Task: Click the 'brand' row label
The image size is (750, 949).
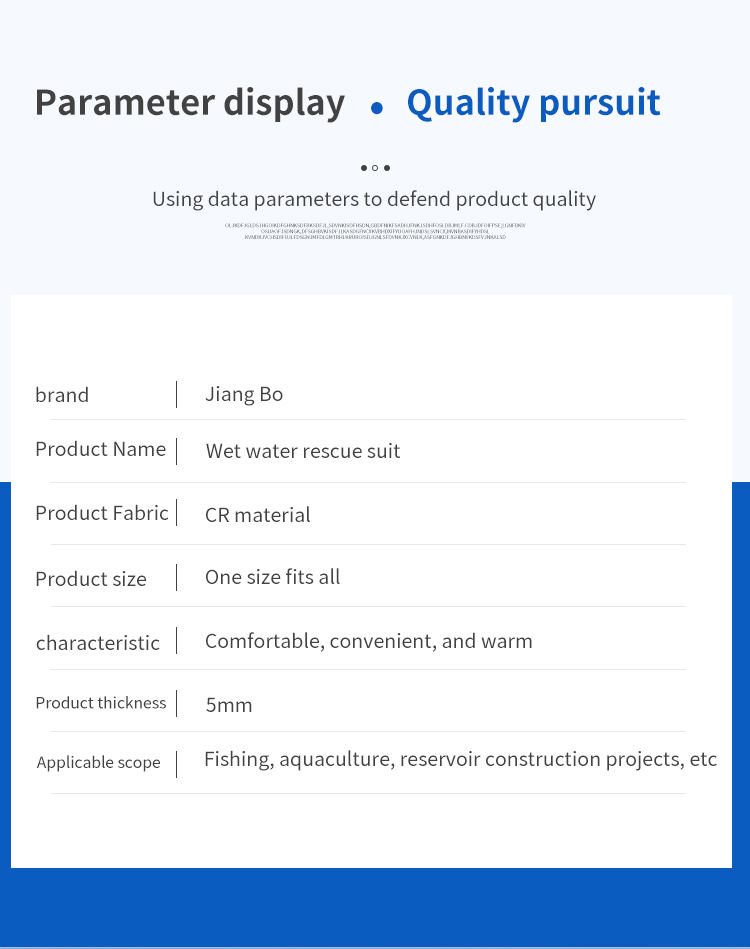Action: 62,395
